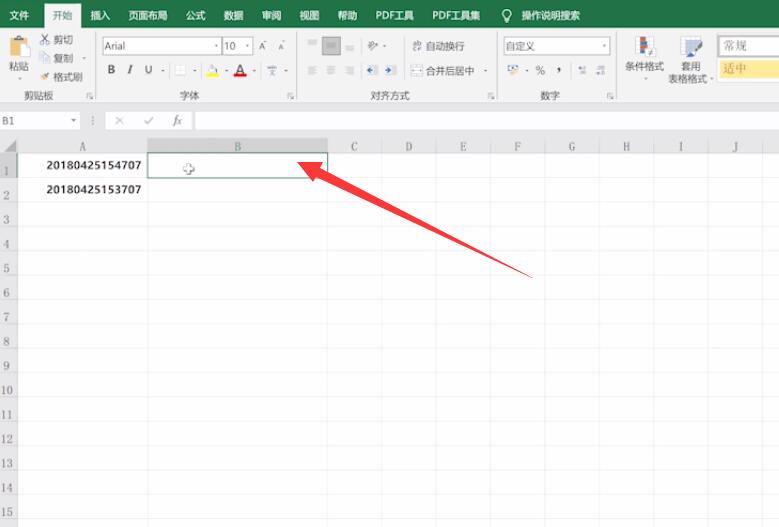Open alignment group dialog launcher

pyautogui.click(x=491, y=96)
